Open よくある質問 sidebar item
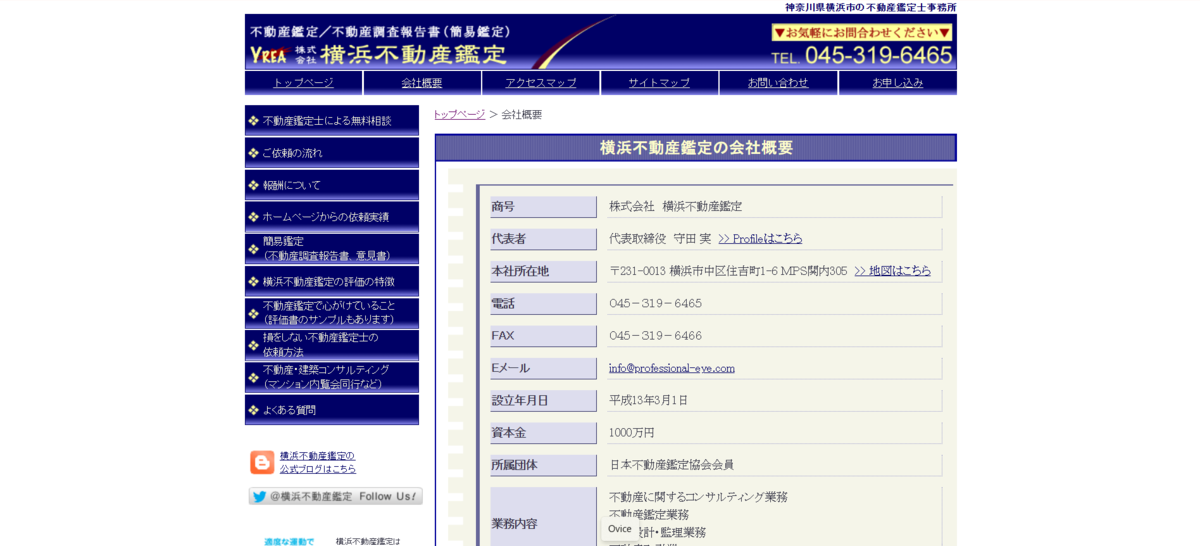 coord(332,410)
